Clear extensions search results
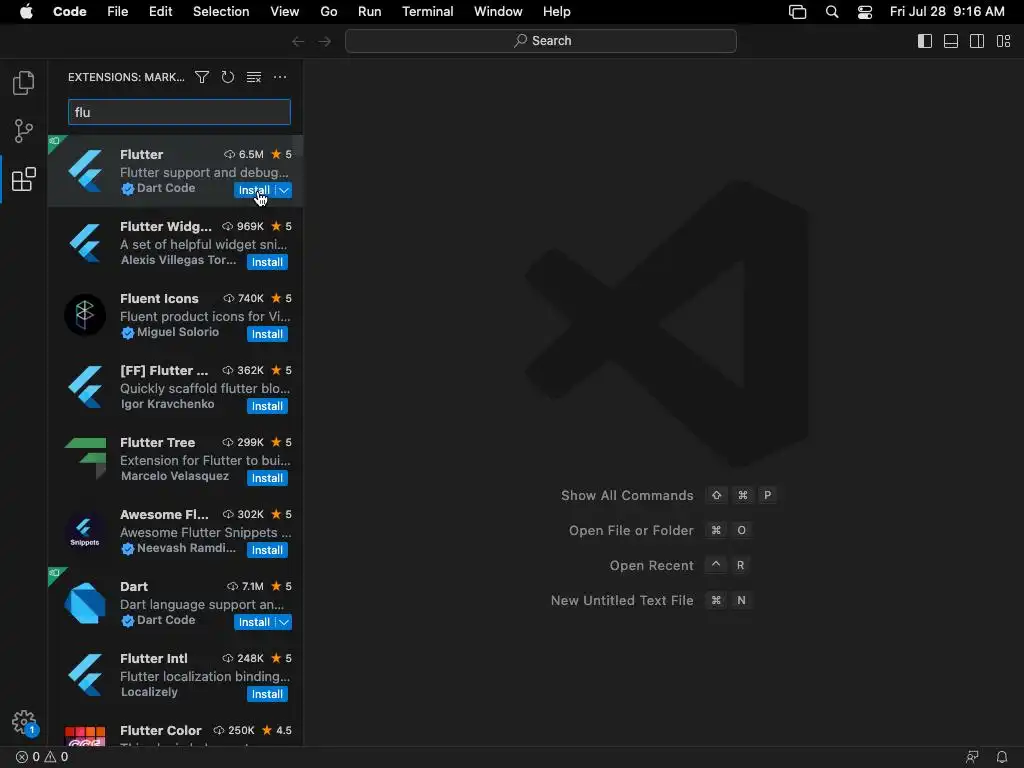The width and height of the screenshot is (1024, 768). [253, 77]
